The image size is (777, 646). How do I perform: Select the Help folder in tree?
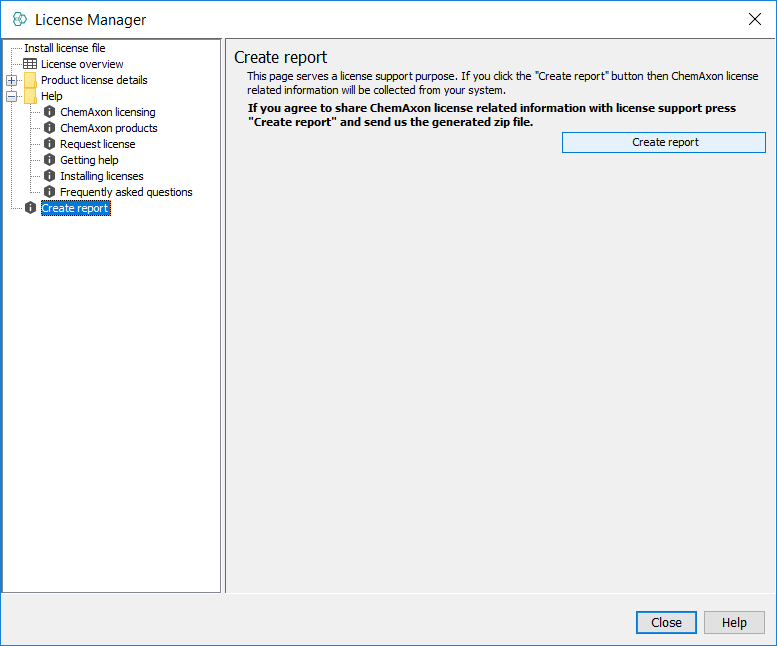tap(51, 96)
